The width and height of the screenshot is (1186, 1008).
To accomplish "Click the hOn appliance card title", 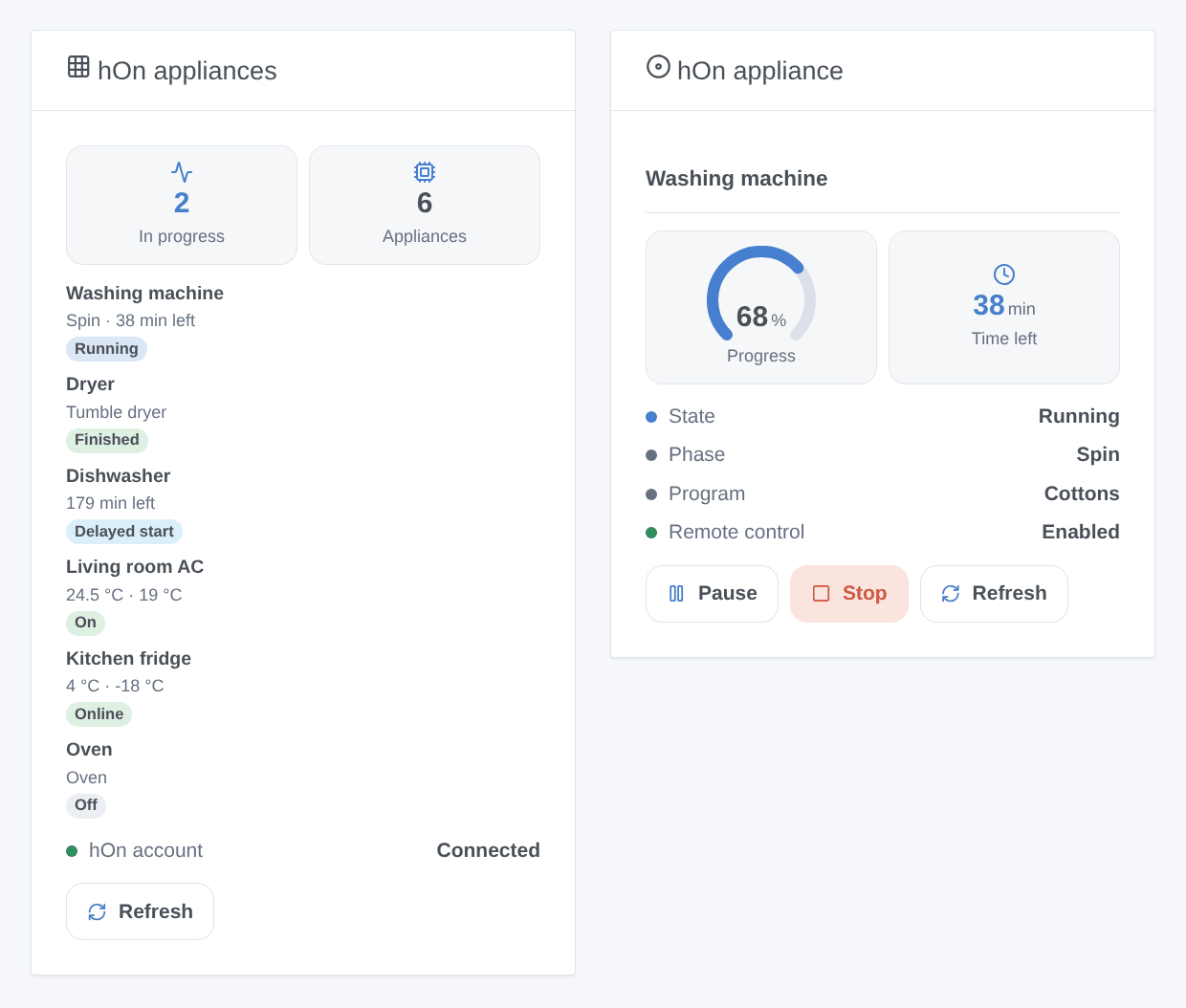I will point(760,71).
